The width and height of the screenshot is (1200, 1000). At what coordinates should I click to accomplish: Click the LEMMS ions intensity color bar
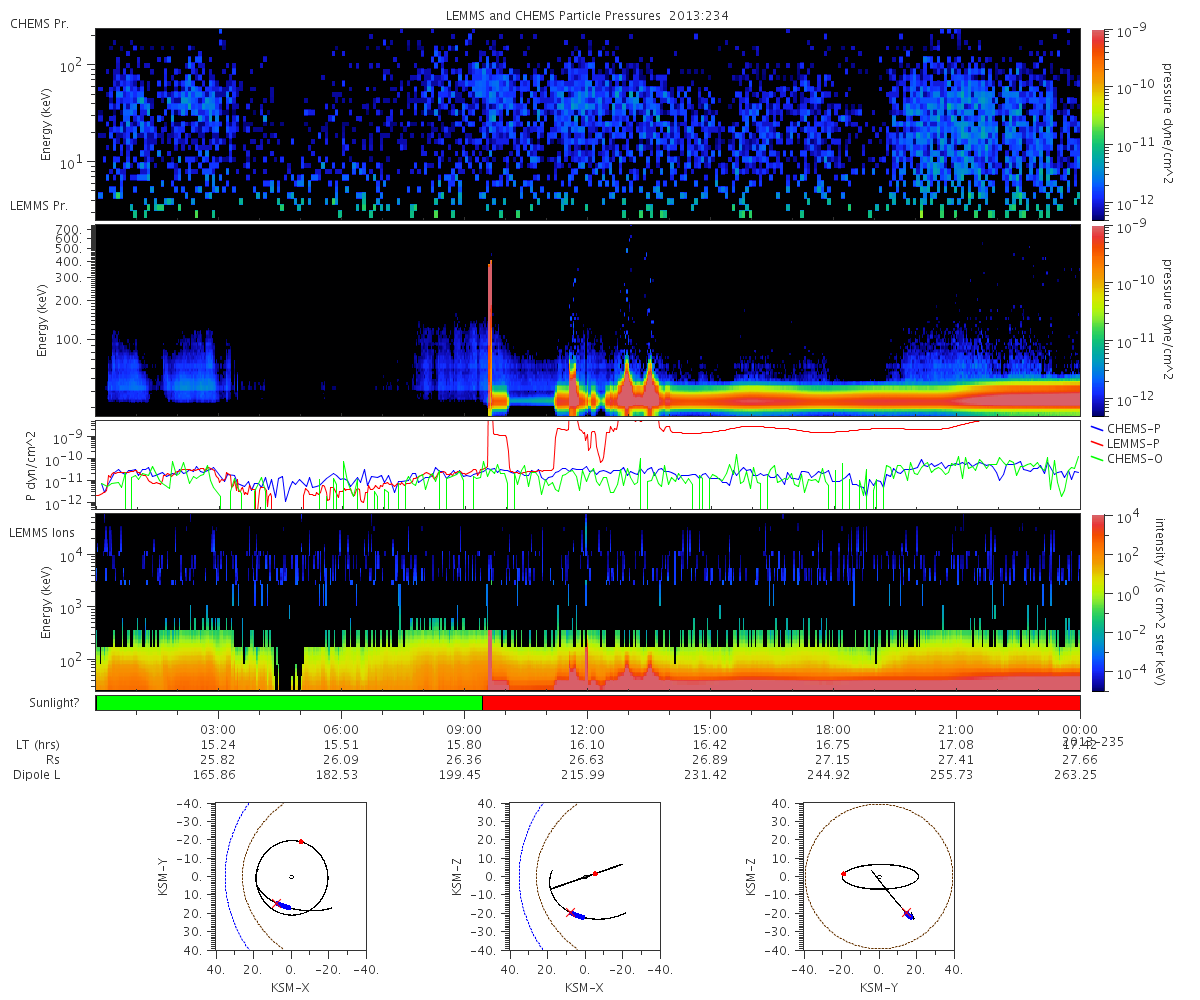pyautogui.click(x=1100, y=601)
